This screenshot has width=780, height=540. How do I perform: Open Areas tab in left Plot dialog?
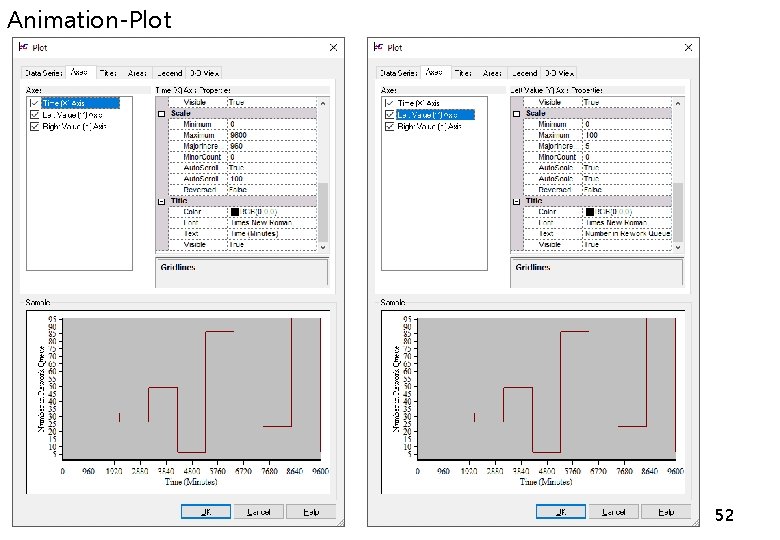click(137, 73)
